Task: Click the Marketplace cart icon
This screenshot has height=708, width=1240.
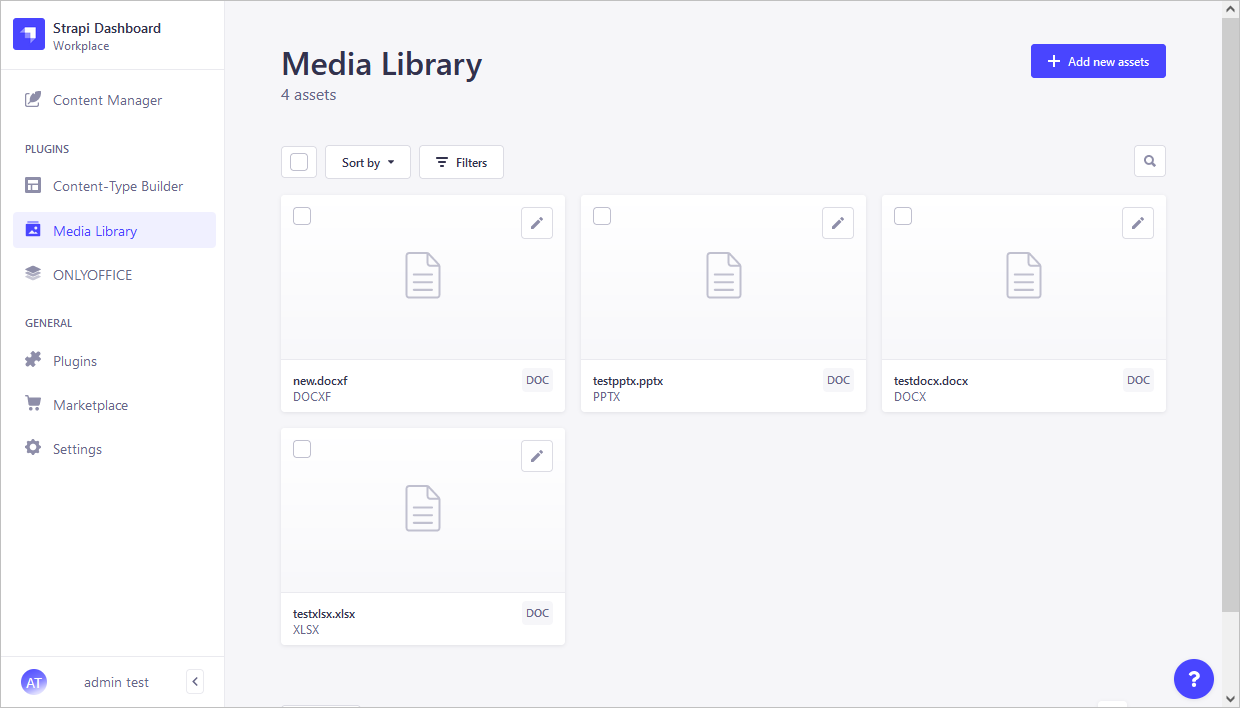Action: point(33,404)
